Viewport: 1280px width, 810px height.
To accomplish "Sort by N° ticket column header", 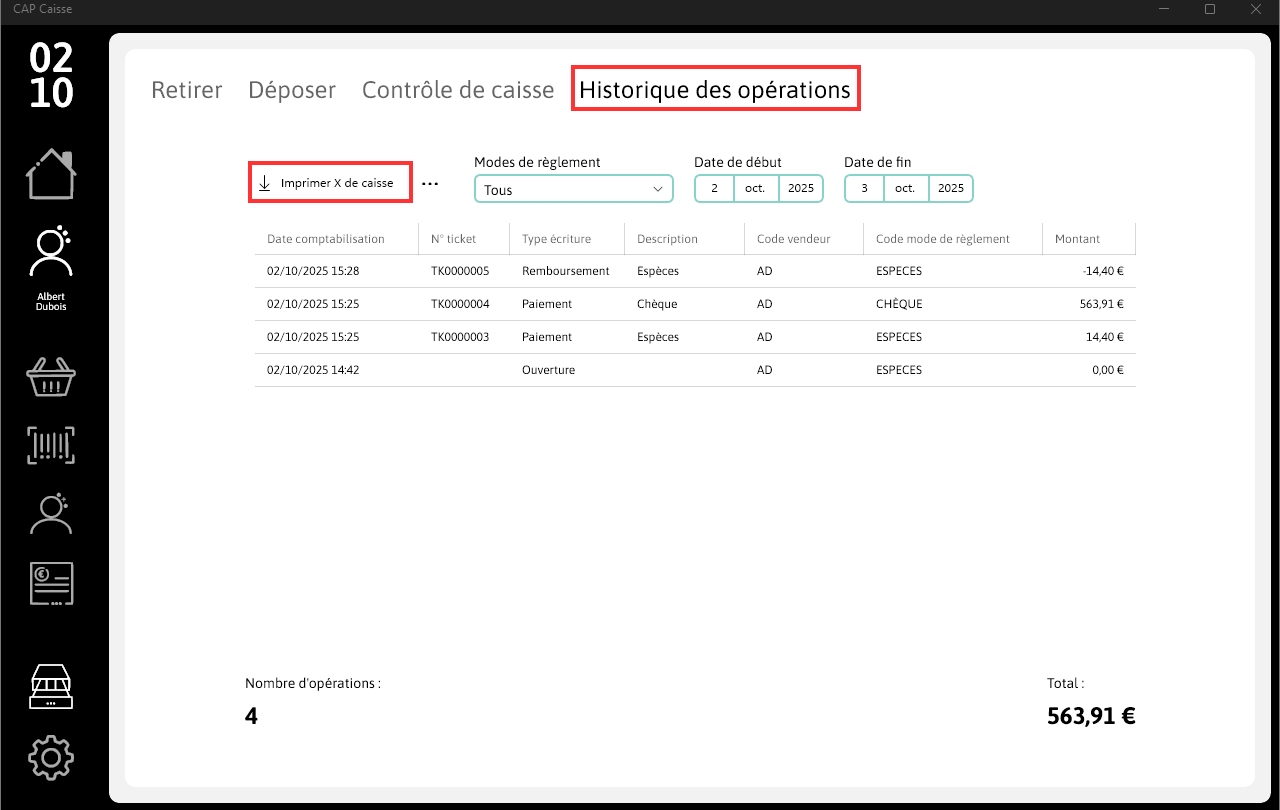I will [x=464, y=239].
